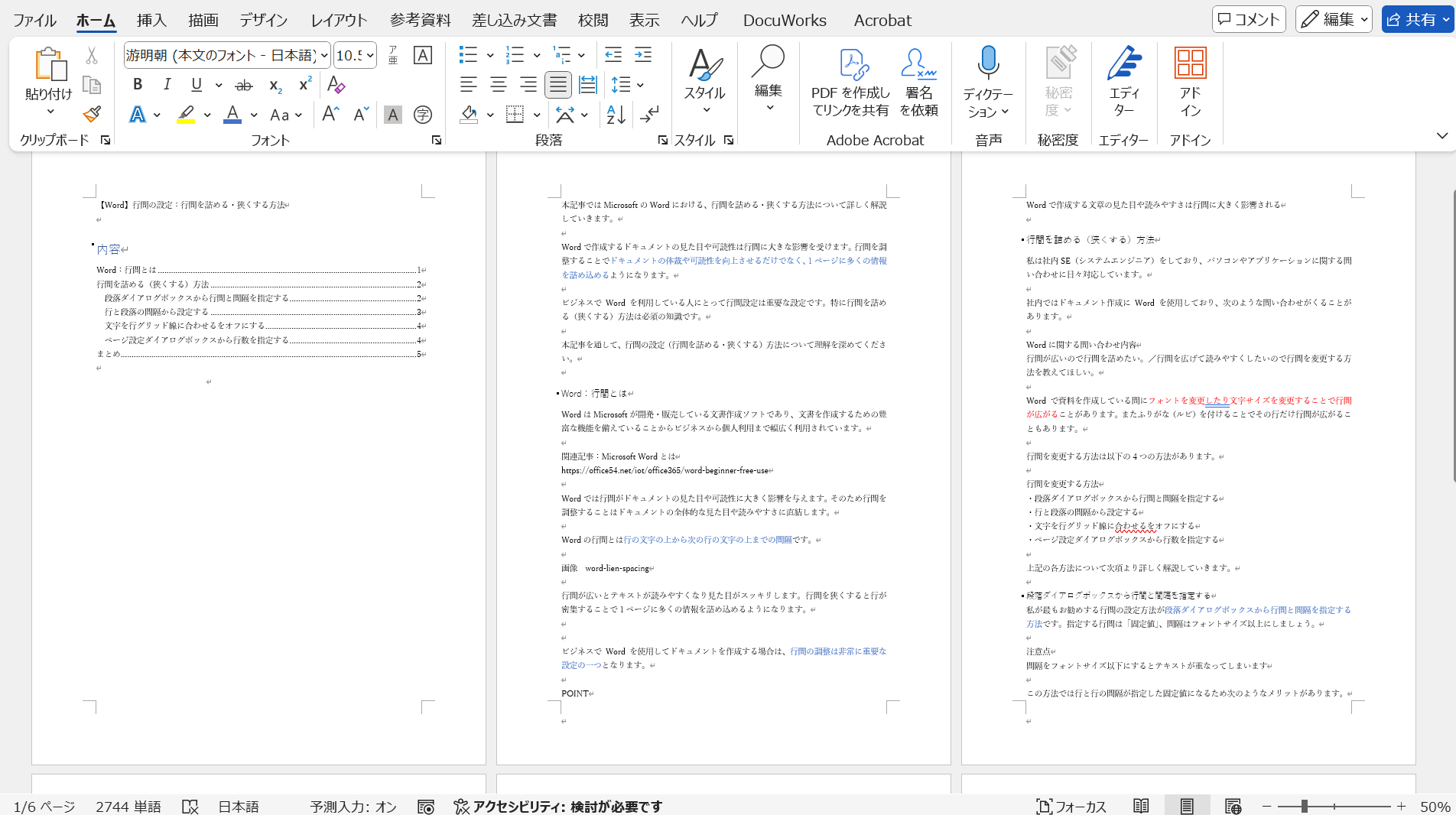Switch to the レイアウト tab

(339, 20)
